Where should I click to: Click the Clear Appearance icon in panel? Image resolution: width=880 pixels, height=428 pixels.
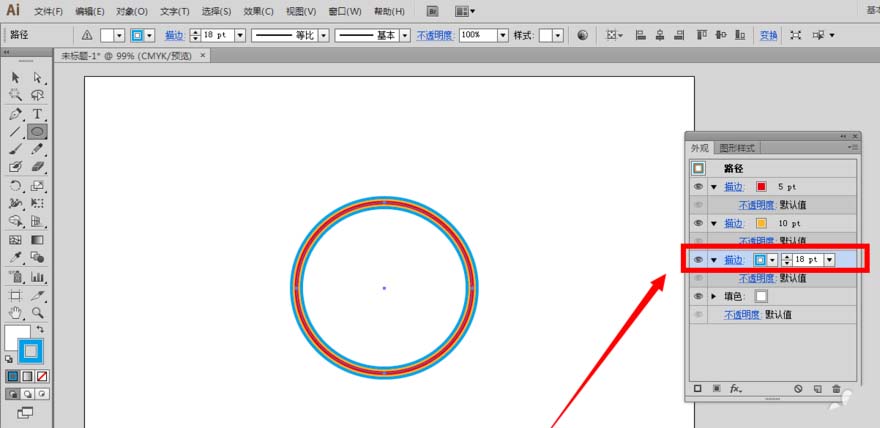click(799, 388)
